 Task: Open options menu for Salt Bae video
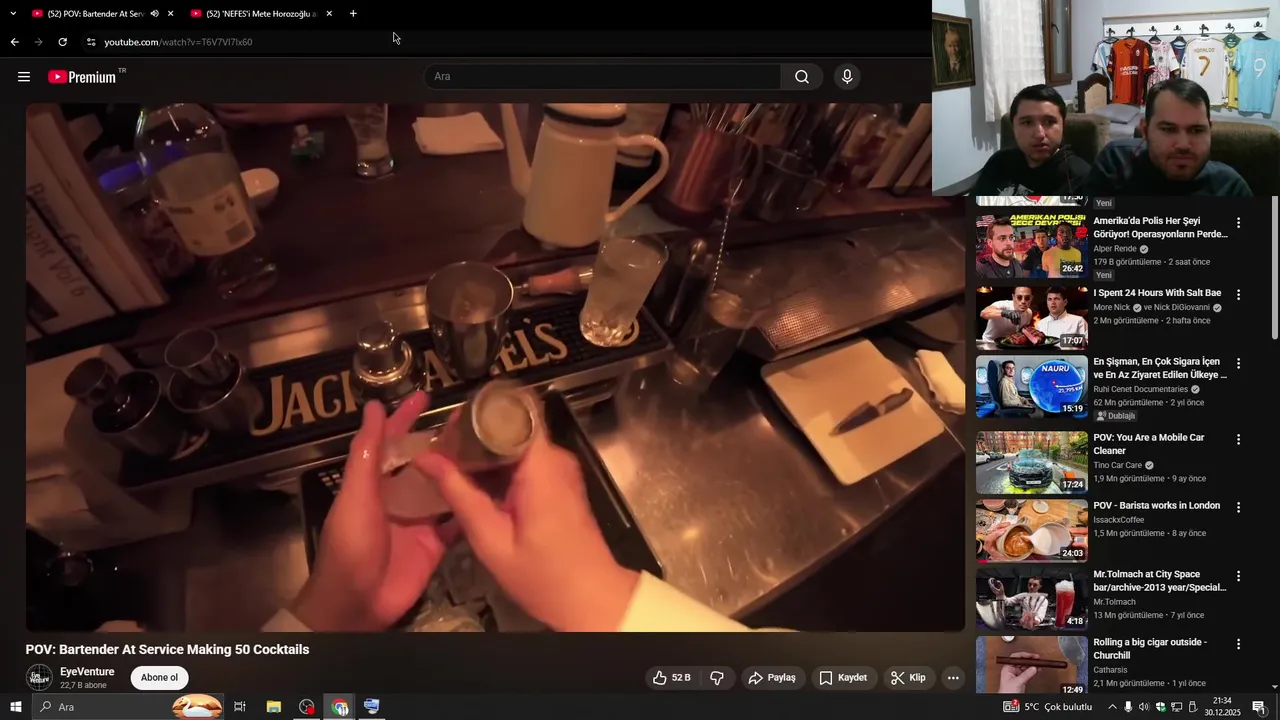coord(1238,295)
